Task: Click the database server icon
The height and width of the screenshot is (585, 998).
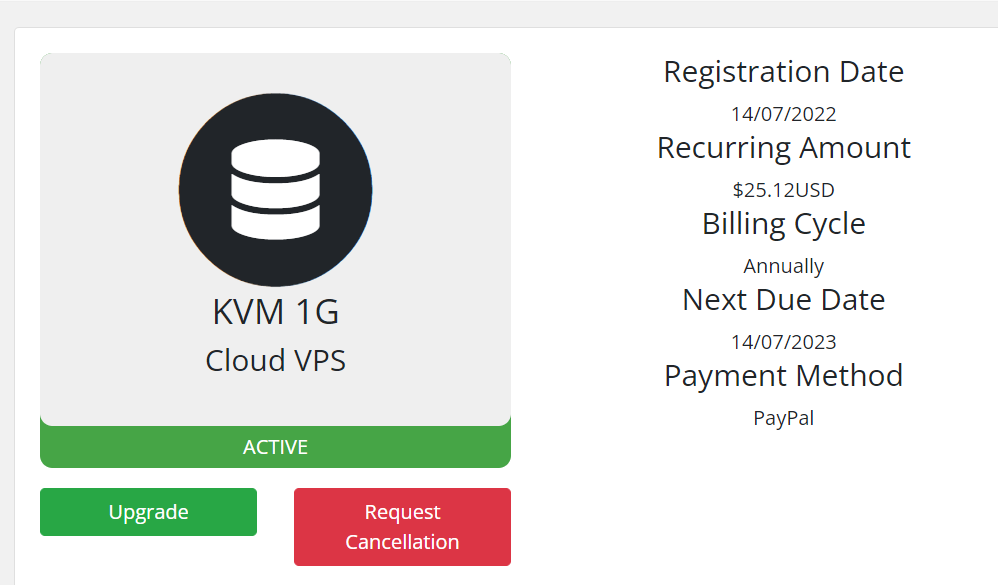Action: point(276,190)
